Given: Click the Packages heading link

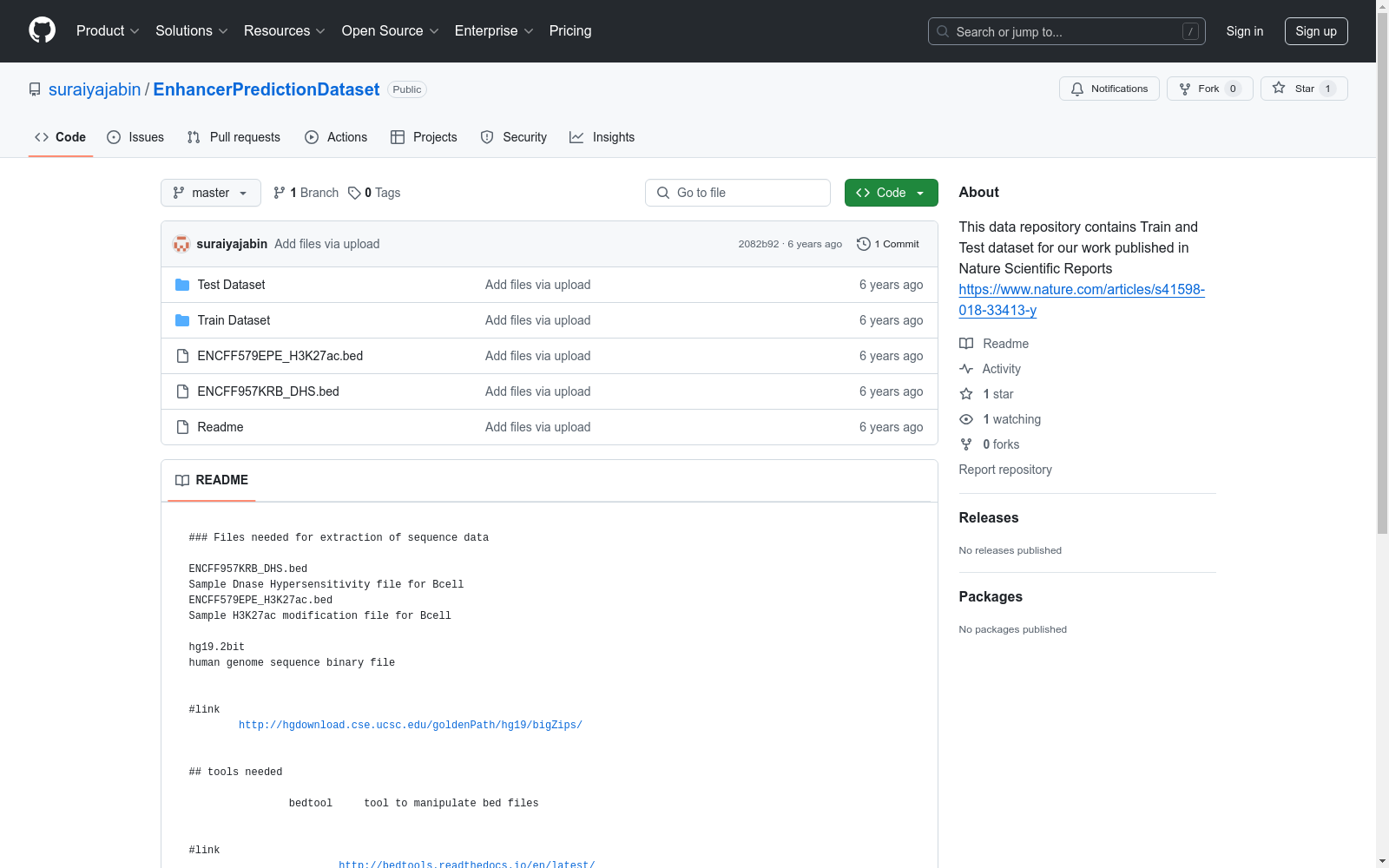Looking at the screenshot, I should click(991, 596).
